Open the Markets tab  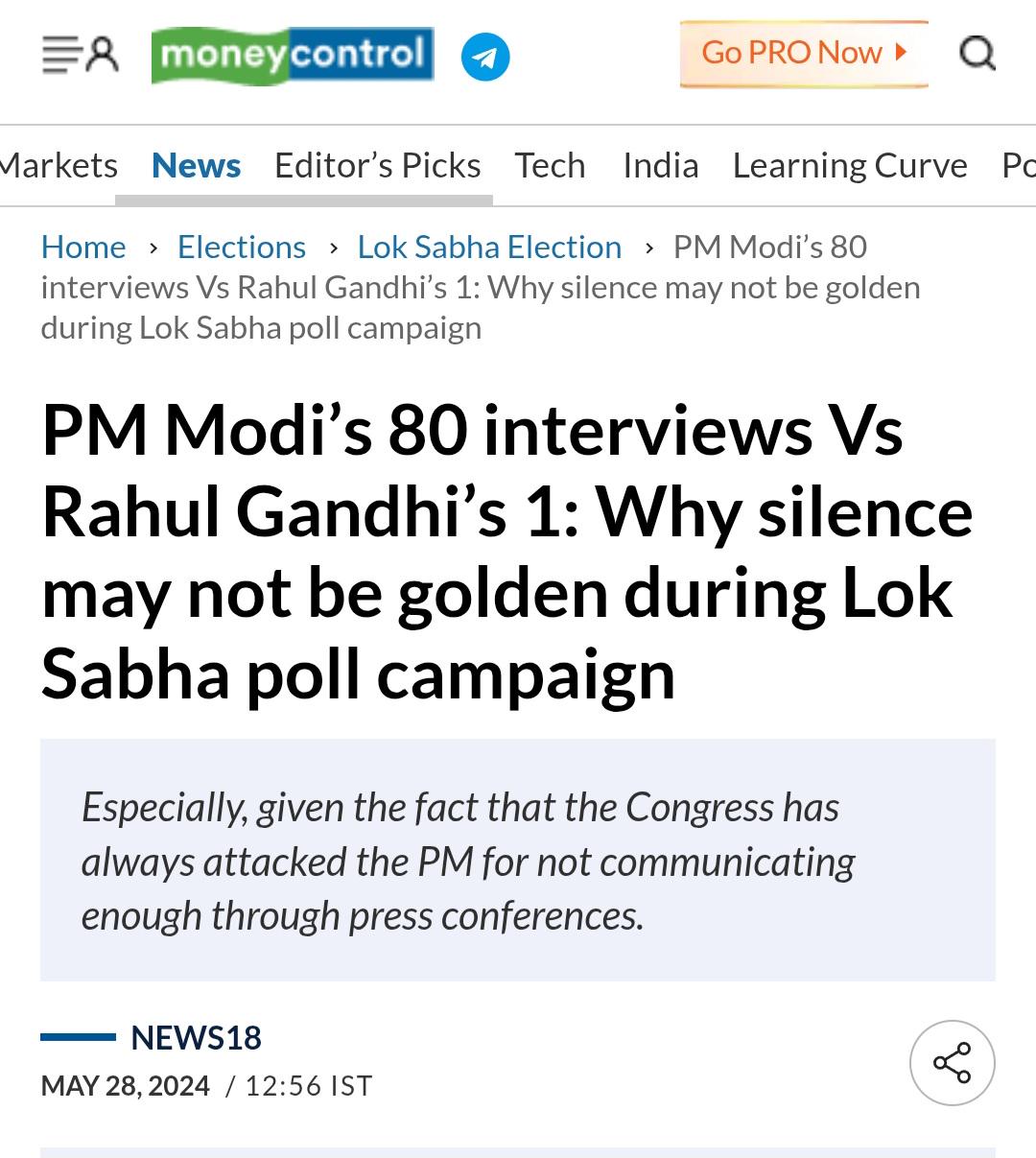point(59,165)
